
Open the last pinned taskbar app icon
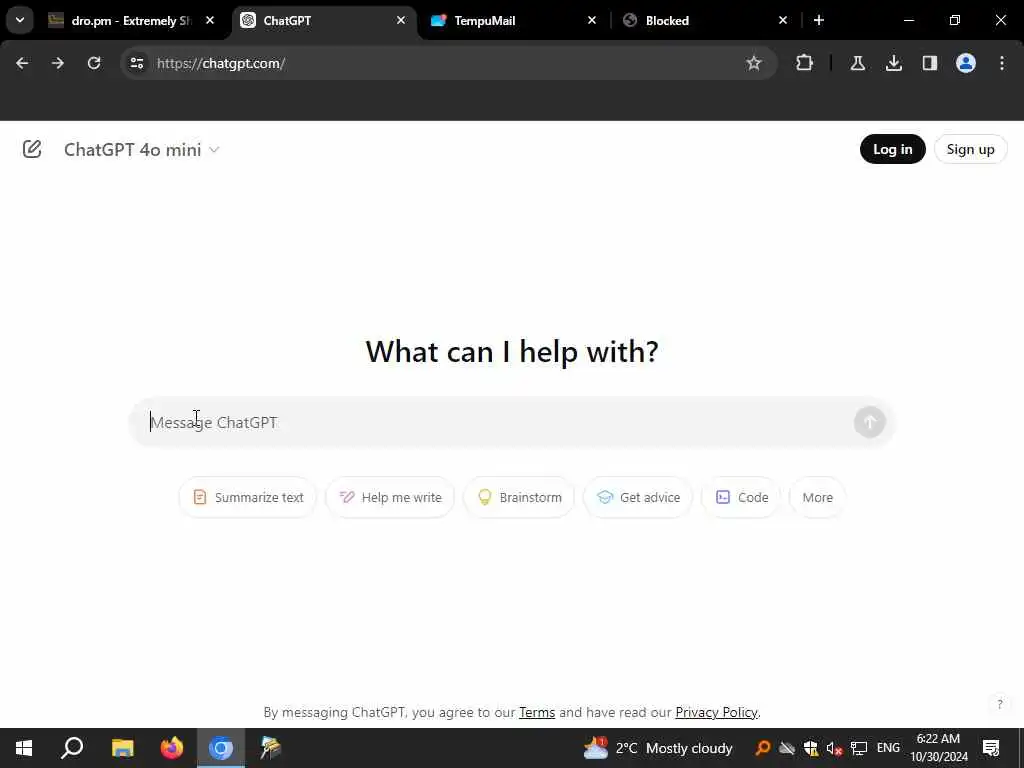(x=270, y=748)
